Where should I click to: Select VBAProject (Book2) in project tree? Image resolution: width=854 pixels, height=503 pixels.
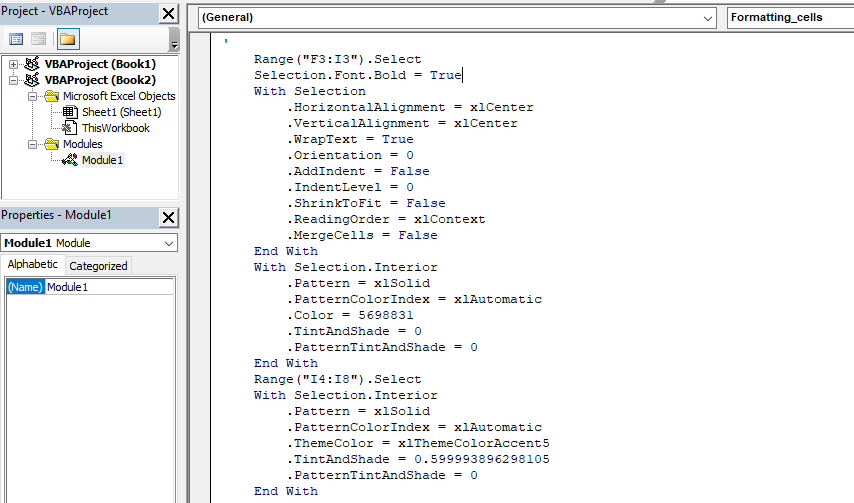(x=100, y=80)
